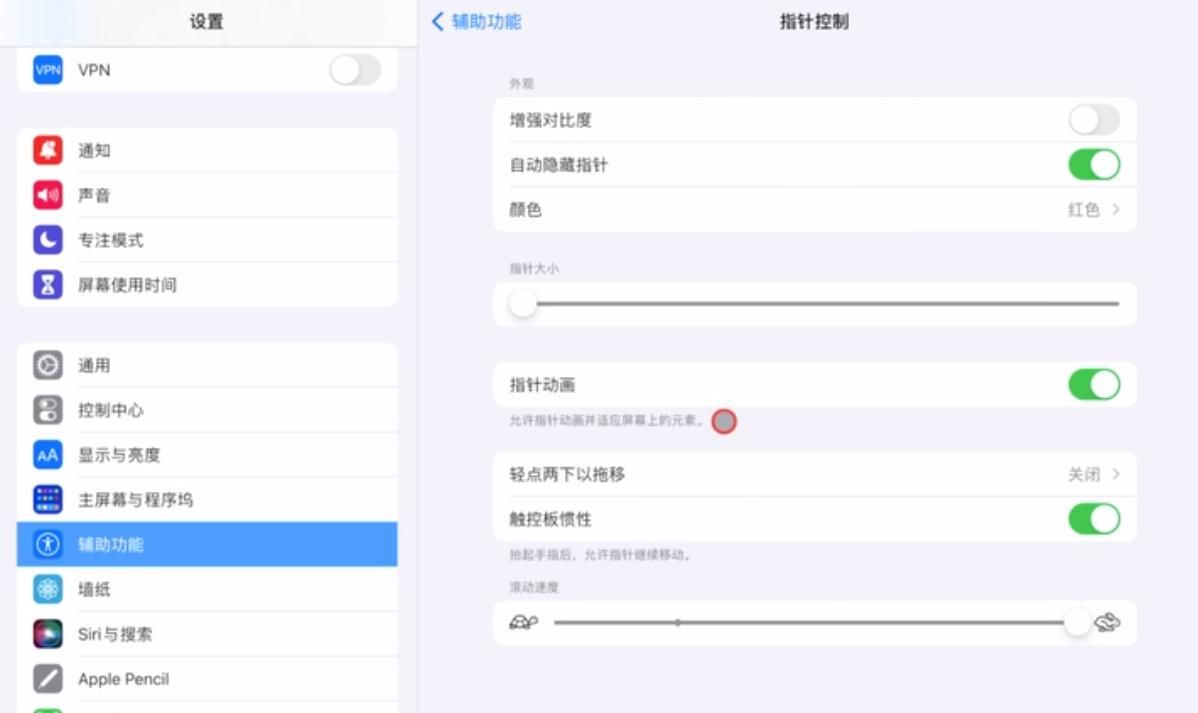The height and width of the screenshot is (713, 1198).
Task: Select the 显示与亮度 sidebar icon
Action: tap(47, 455)
